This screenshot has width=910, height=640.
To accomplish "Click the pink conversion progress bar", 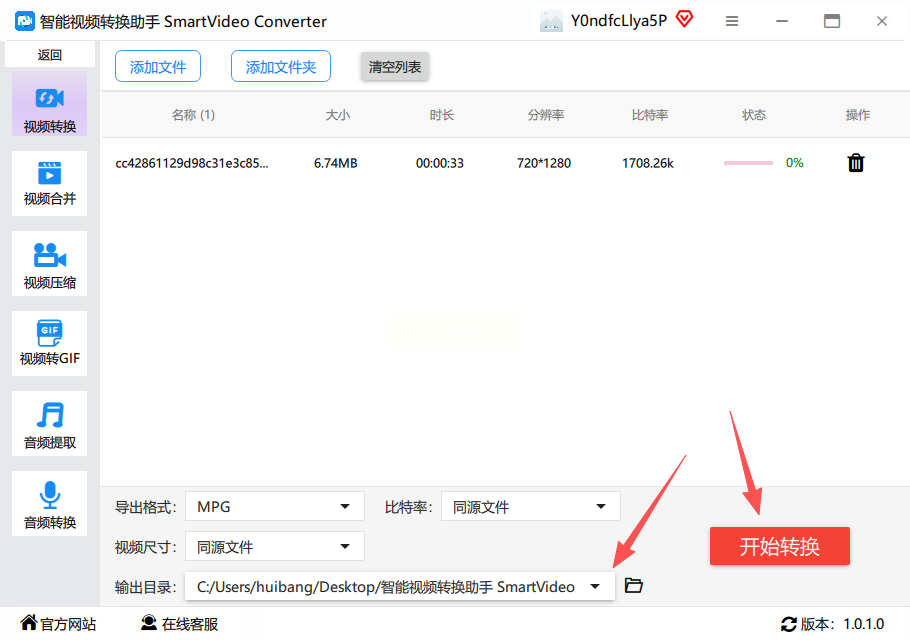I will 748,163.
